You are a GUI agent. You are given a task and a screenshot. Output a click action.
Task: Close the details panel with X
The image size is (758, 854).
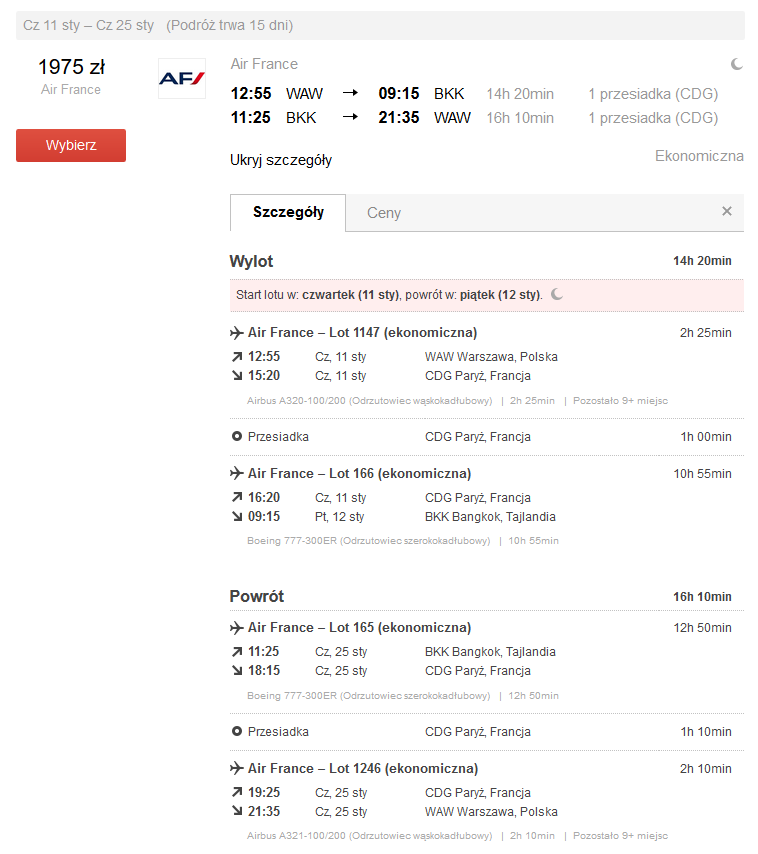click(x=726, y=211)
